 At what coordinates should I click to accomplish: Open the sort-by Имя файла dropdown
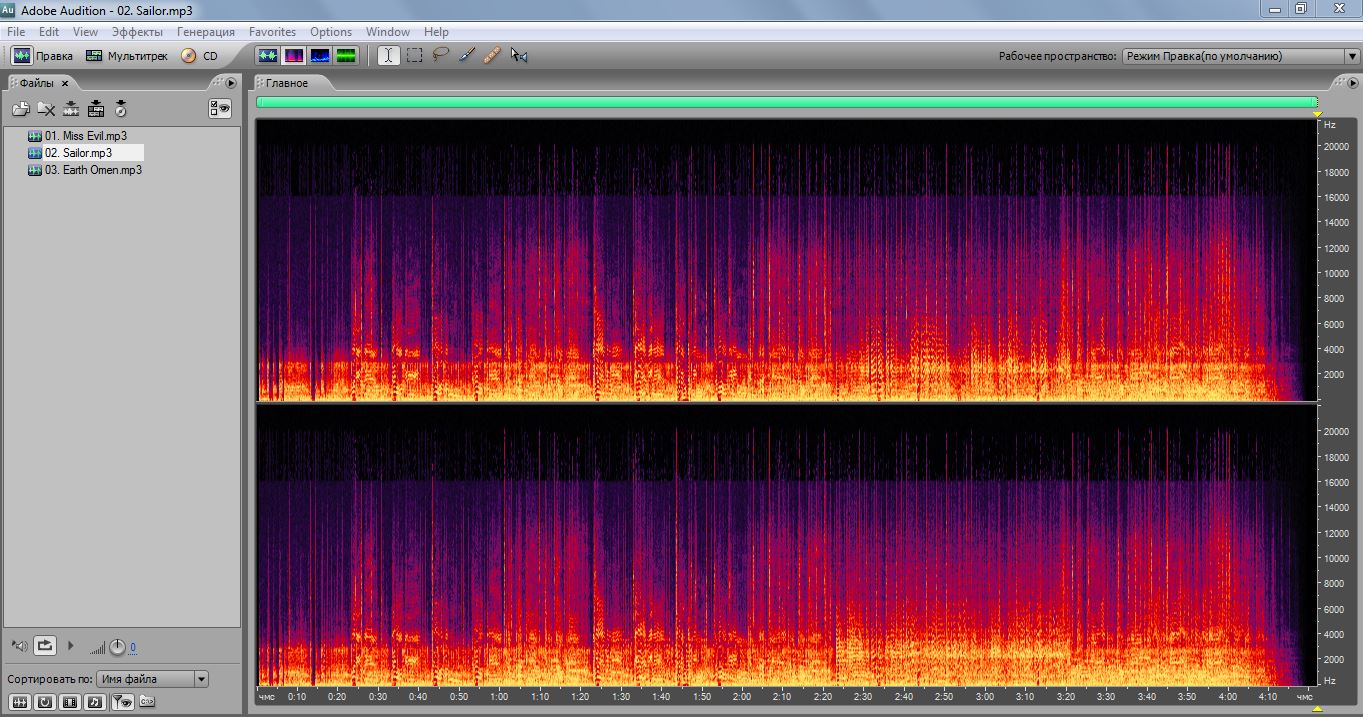tap(153, 679)
